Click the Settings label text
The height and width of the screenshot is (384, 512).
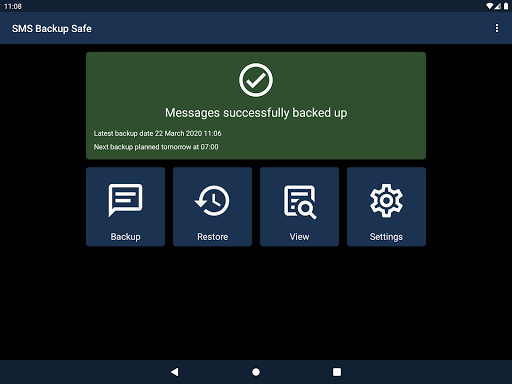[x=386, y=237]
